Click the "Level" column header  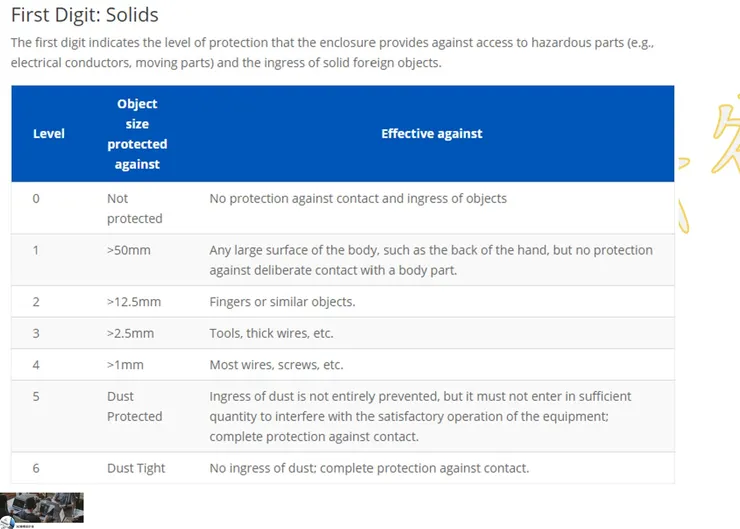point(48,134)
